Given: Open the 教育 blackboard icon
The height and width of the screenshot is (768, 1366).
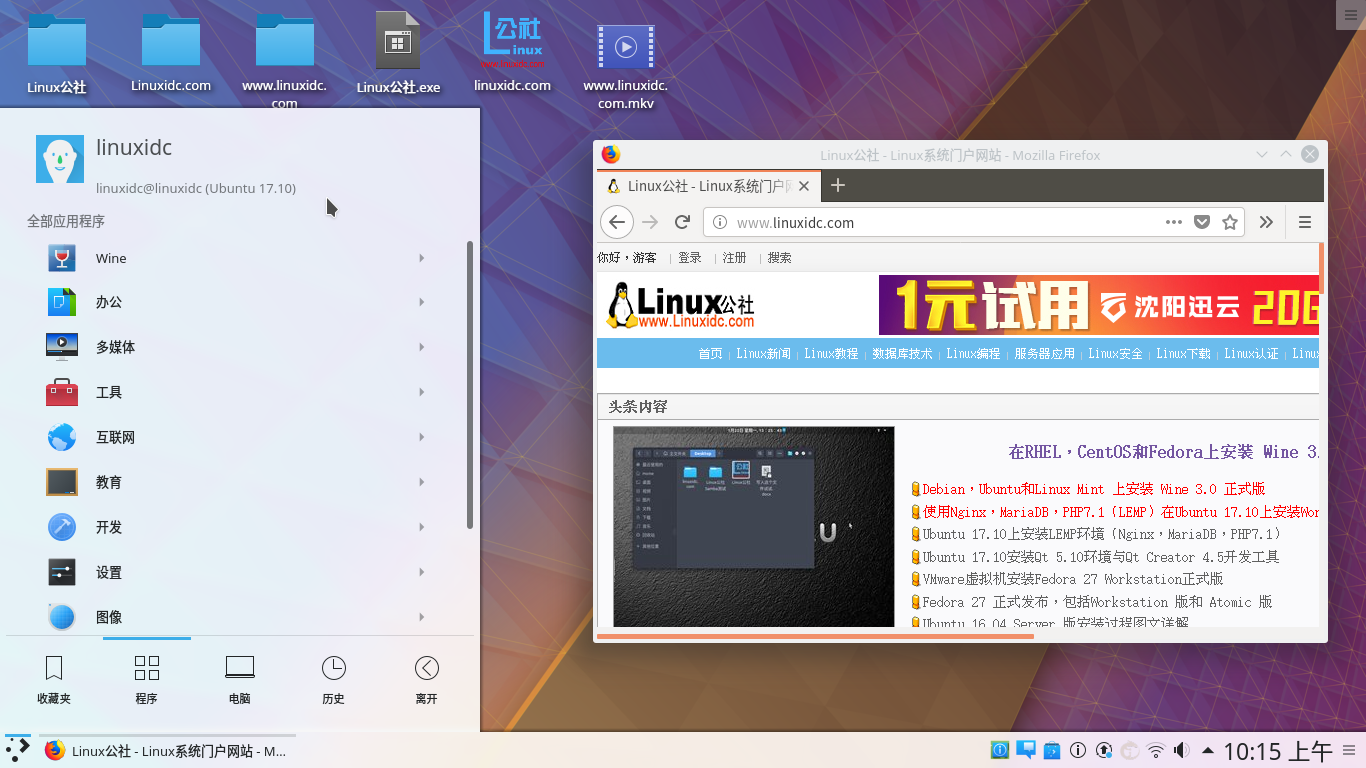Looking at the screenshot, I should tap(62, 482).
